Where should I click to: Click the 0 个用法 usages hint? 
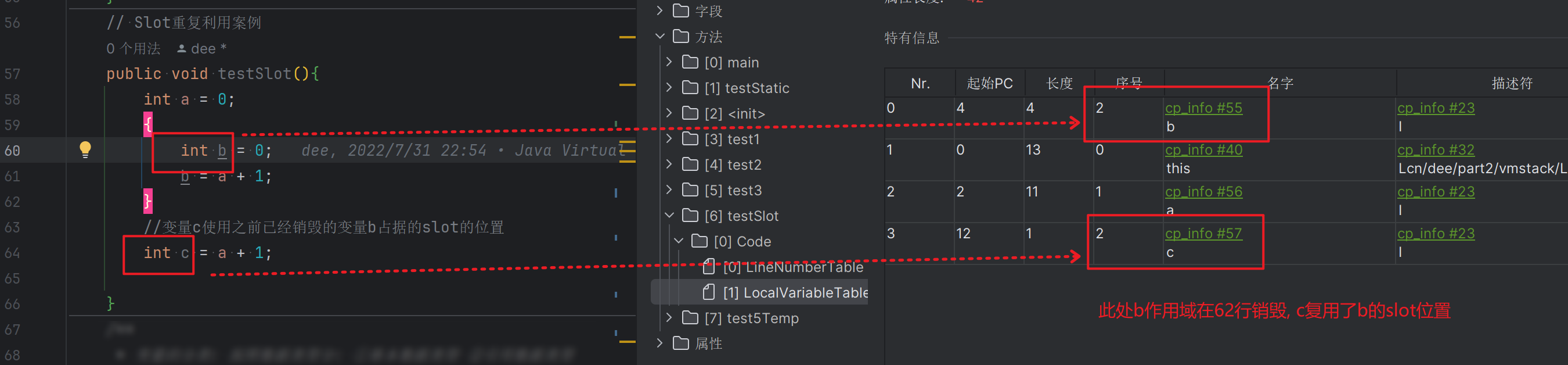[134, 49]
